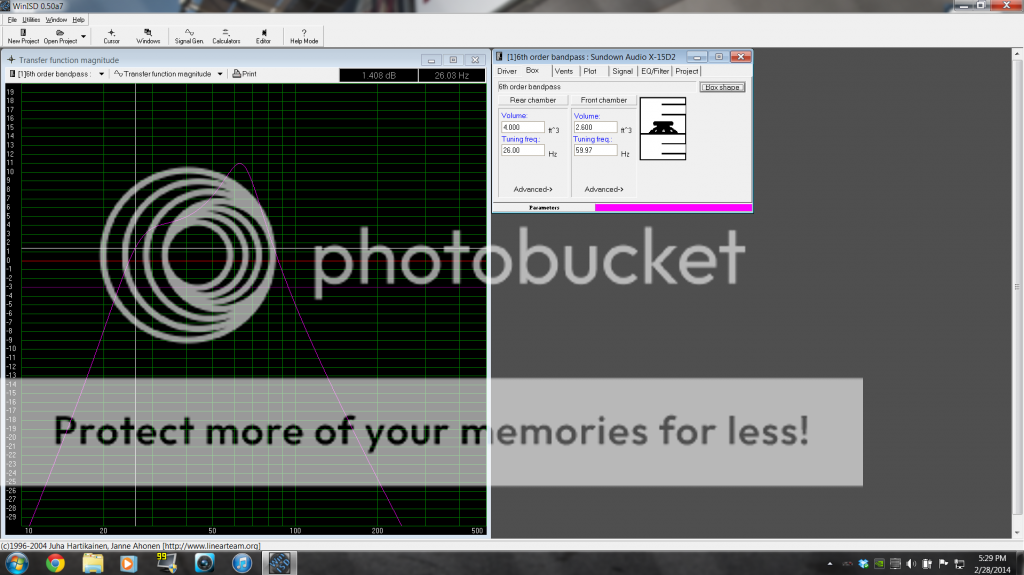Activate the Cursor tool
The height and width of the screenshot is (575, 1024).
point(111,36)
